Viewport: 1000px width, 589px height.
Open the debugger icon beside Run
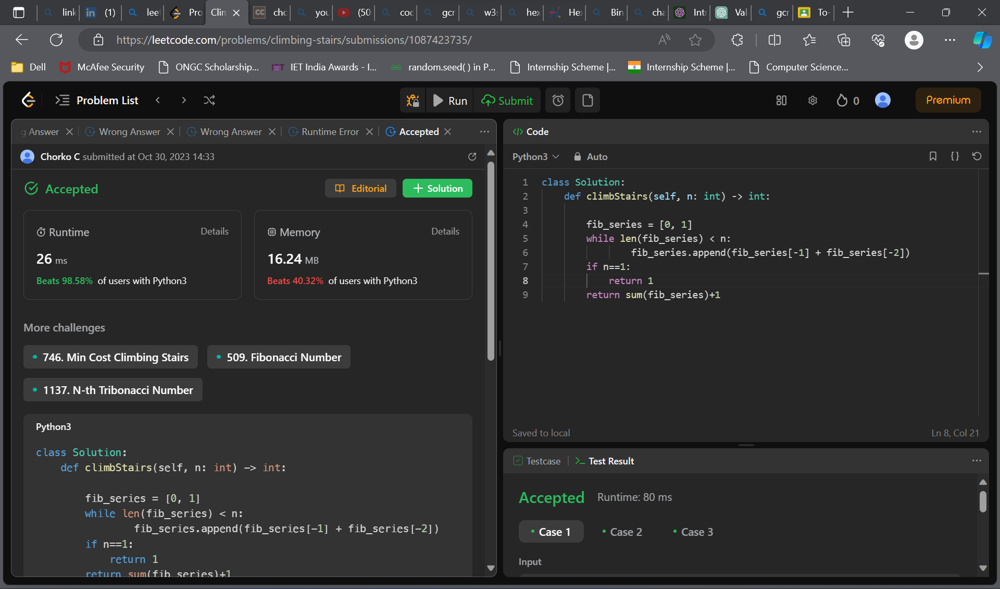tap(412, 100)
